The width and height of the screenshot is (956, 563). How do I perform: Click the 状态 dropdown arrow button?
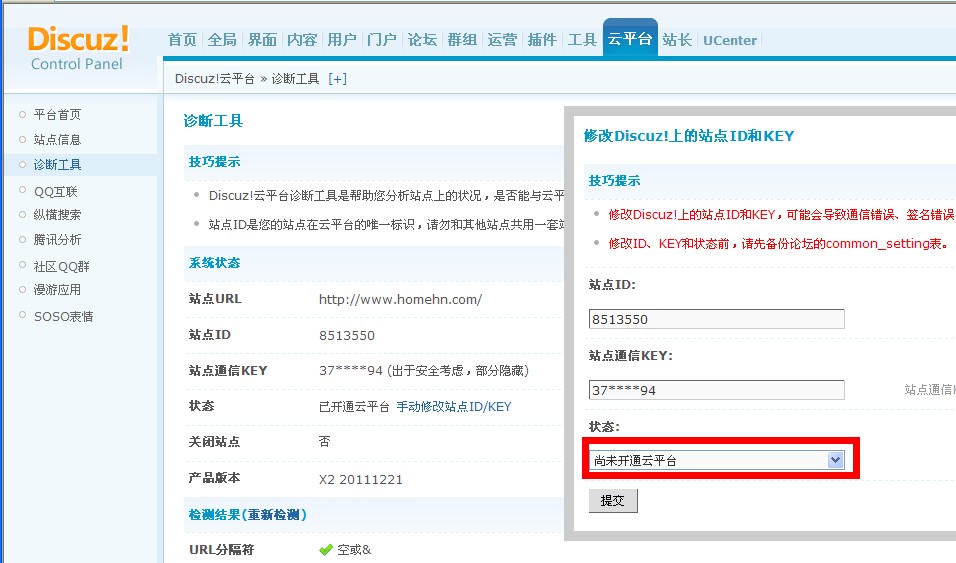coord(835,460)
